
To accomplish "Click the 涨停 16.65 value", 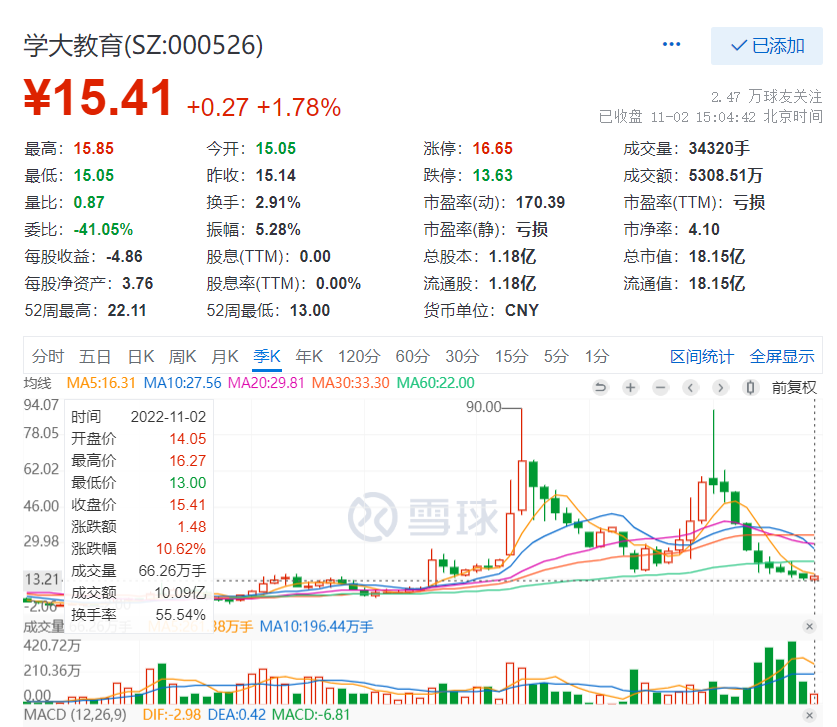I will (492, 148).
